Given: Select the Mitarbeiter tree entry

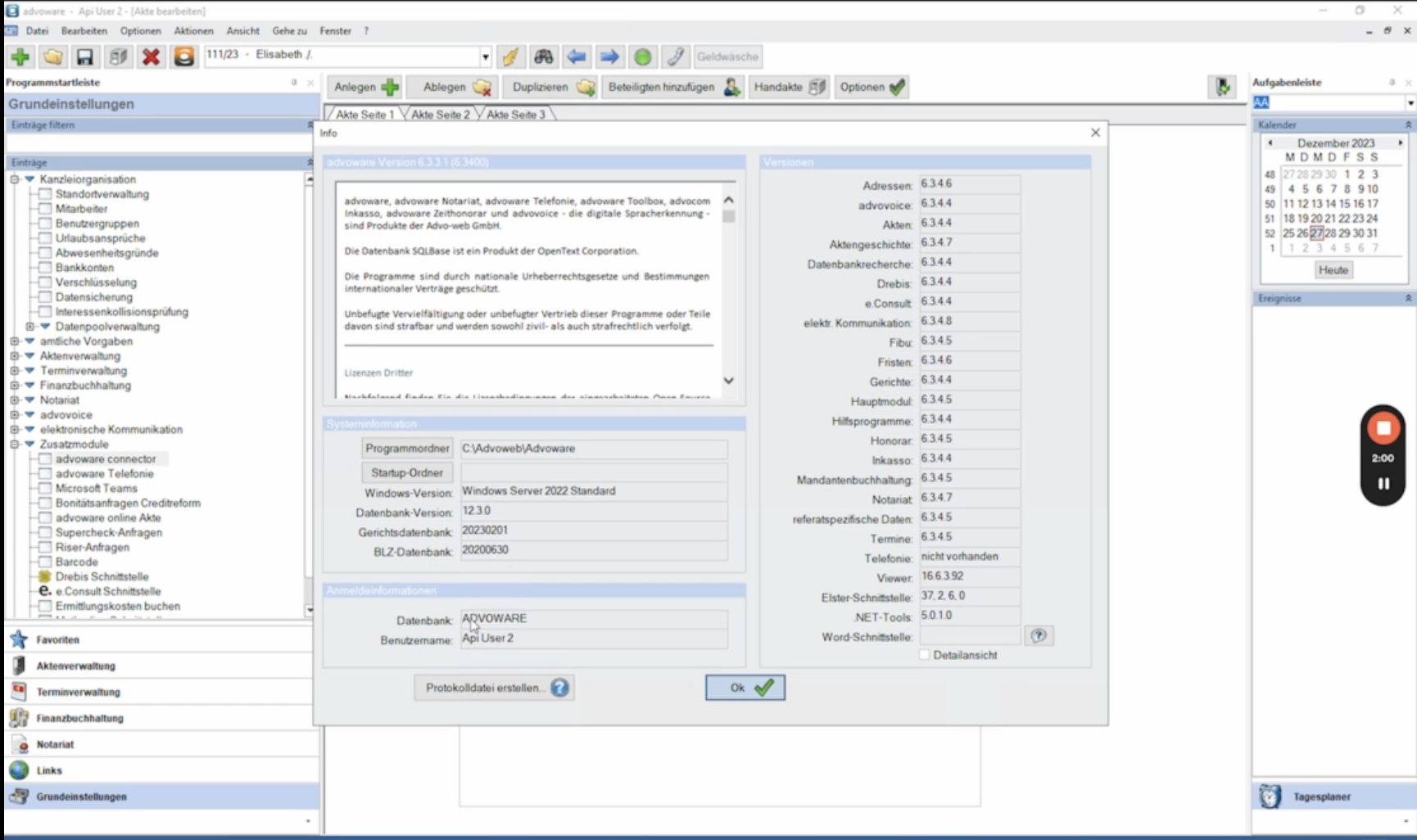Looking at the screenshot, I should [81, 209].
